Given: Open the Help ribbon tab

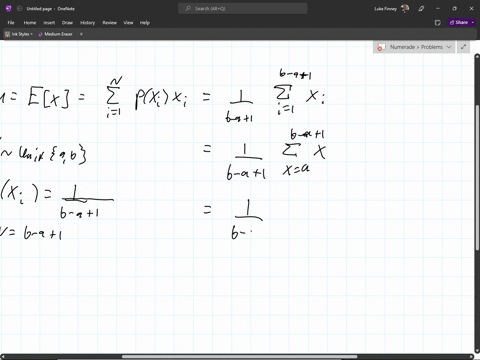Looking at the screenshot, I should [145, 23].
